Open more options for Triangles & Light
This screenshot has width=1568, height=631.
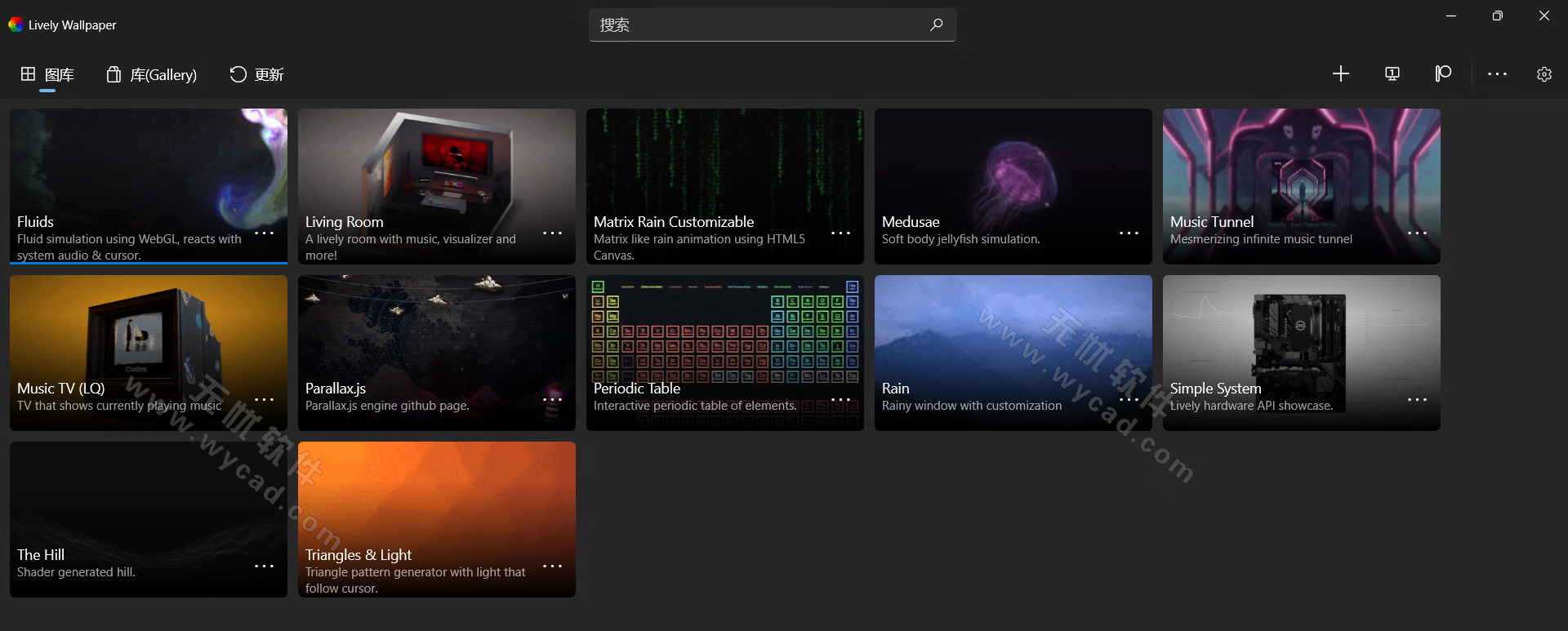click(x=552, y=567)
